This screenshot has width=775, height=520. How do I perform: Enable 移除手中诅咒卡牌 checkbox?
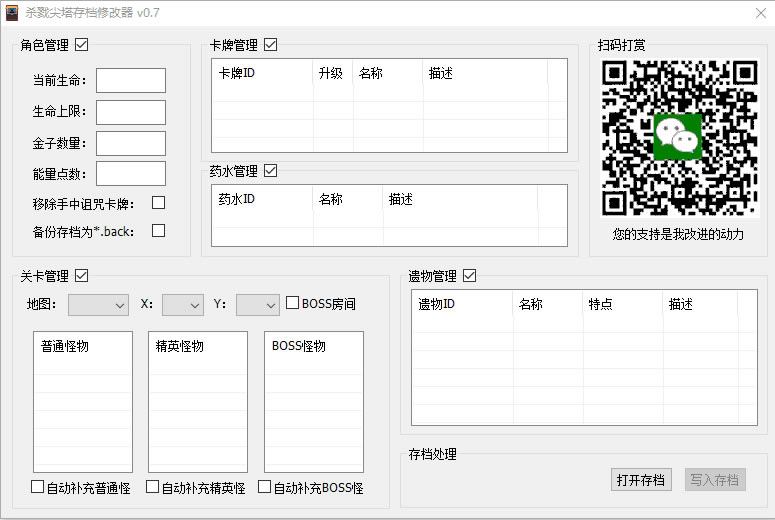tap(158, 203)
